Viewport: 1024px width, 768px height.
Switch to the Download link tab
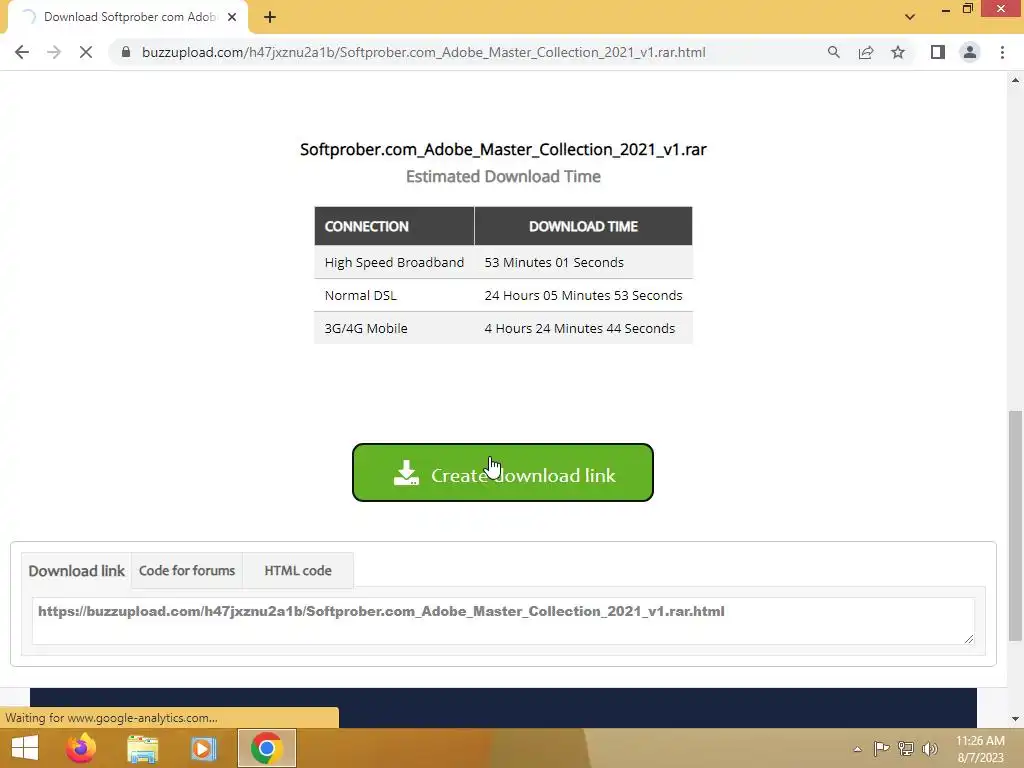pos(76,571)
